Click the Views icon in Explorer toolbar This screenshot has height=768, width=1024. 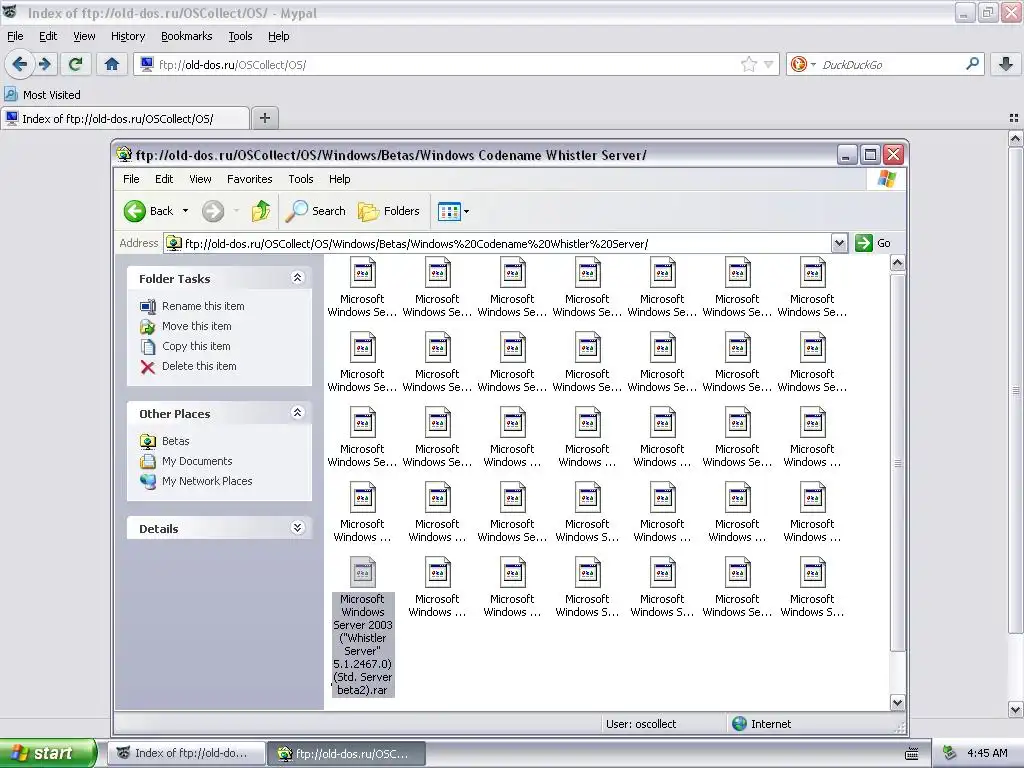click(449, 212)
